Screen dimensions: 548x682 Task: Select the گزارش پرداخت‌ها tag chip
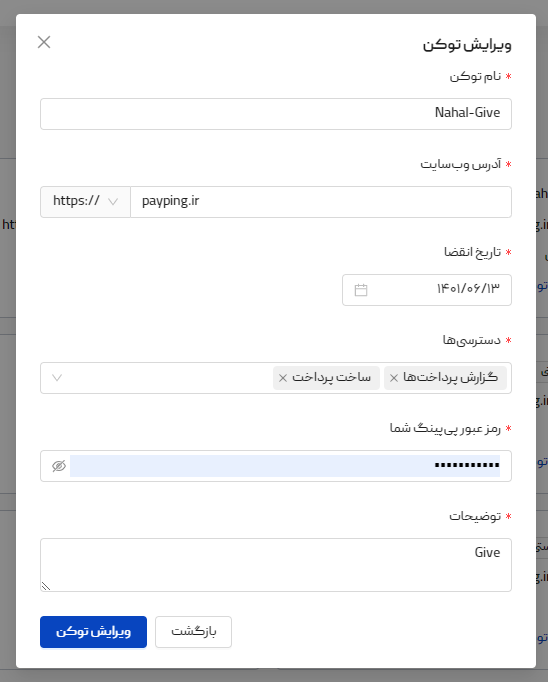(445, 378)
